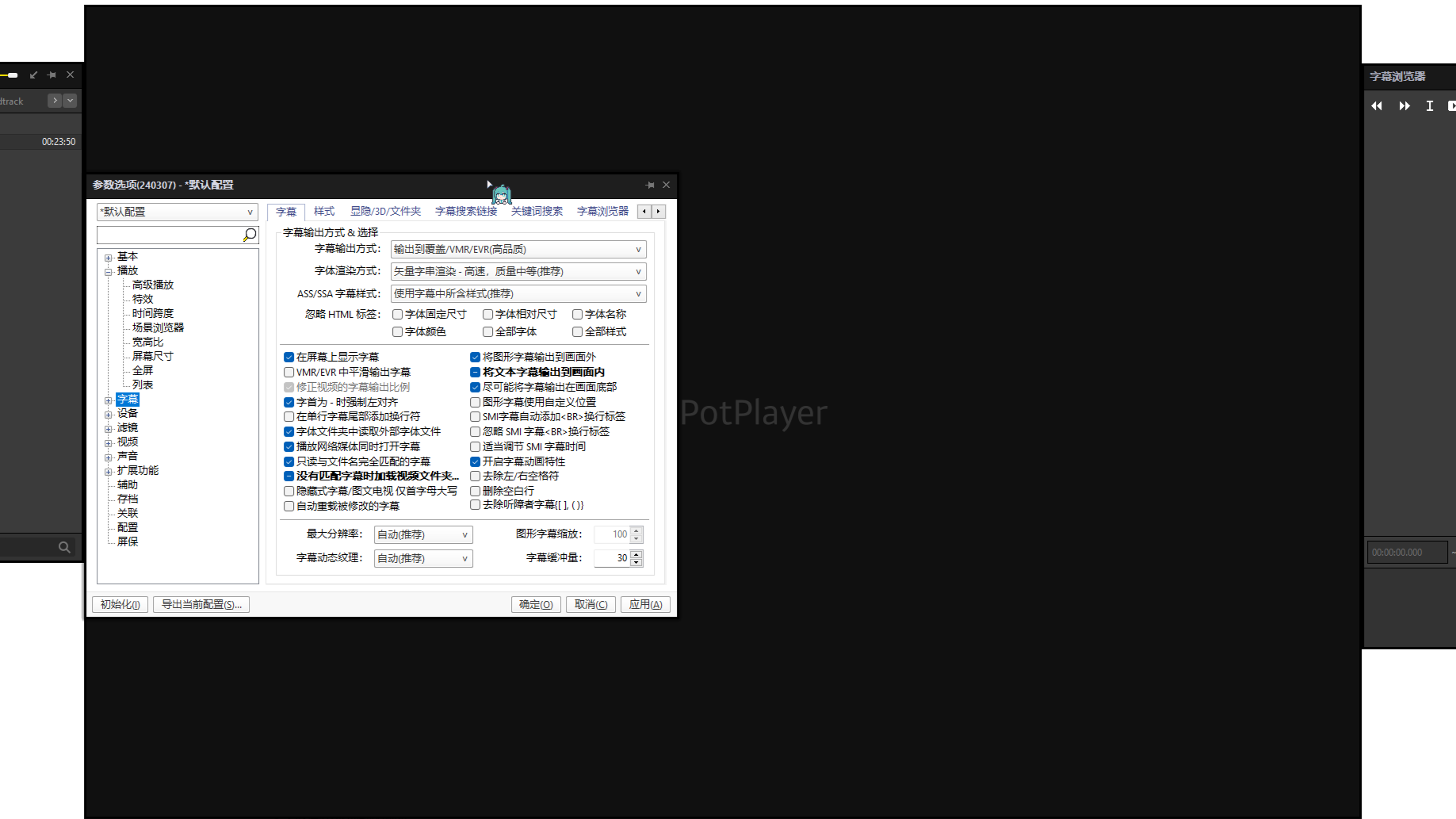Image resolution: width=1456 pixels, height=819 pixels.
Task: Expand the 滤镜 tree node
Action: coord(109,428)
